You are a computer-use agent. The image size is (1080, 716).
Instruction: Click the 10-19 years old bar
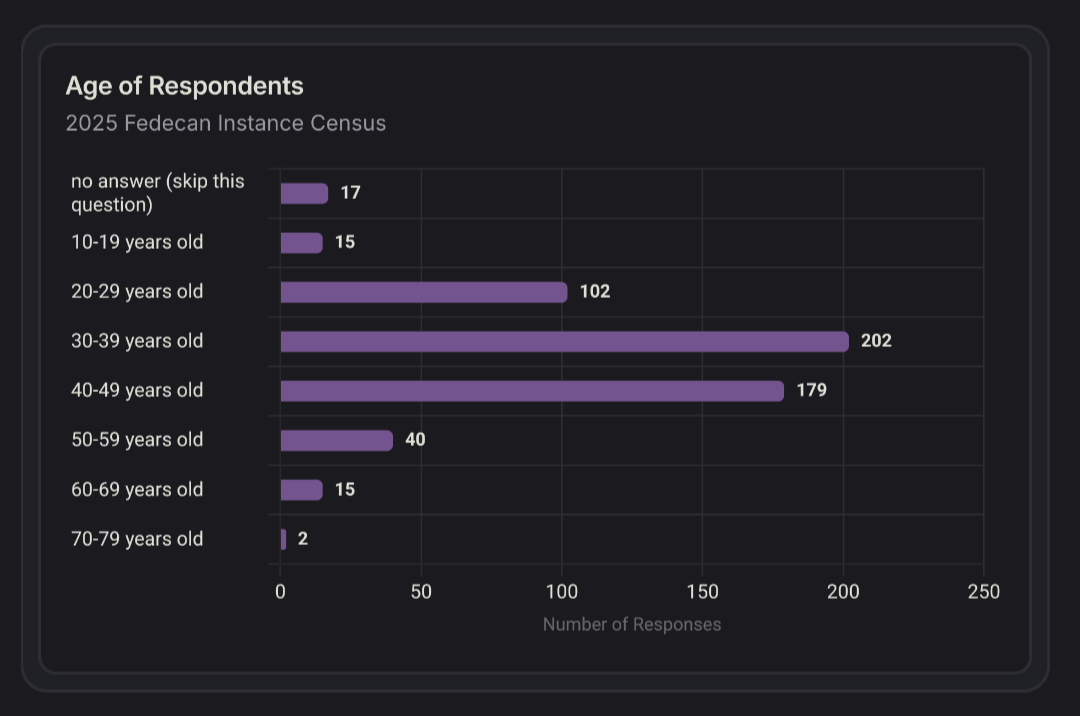pos(301,243)
